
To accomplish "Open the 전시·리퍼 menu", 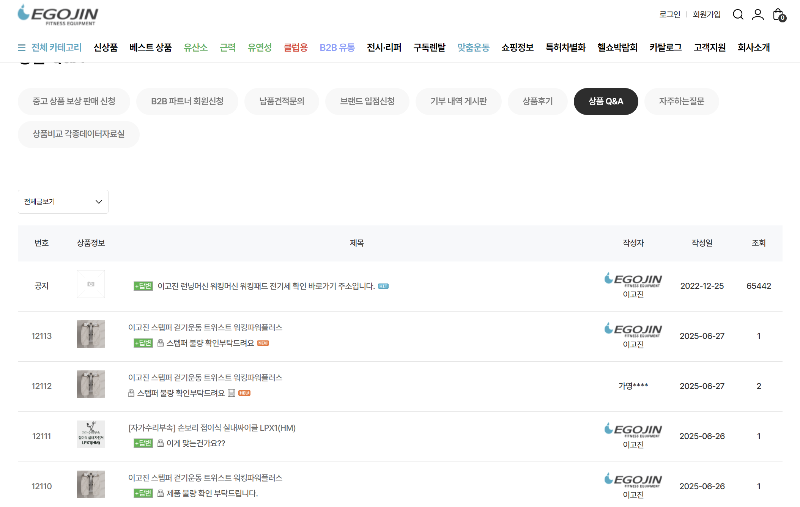I will [384, 47].
